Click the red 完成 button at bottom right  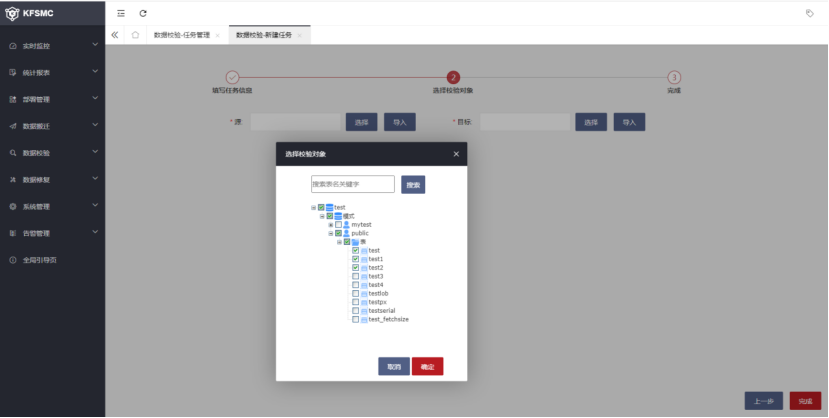click(x=805, y=401)
